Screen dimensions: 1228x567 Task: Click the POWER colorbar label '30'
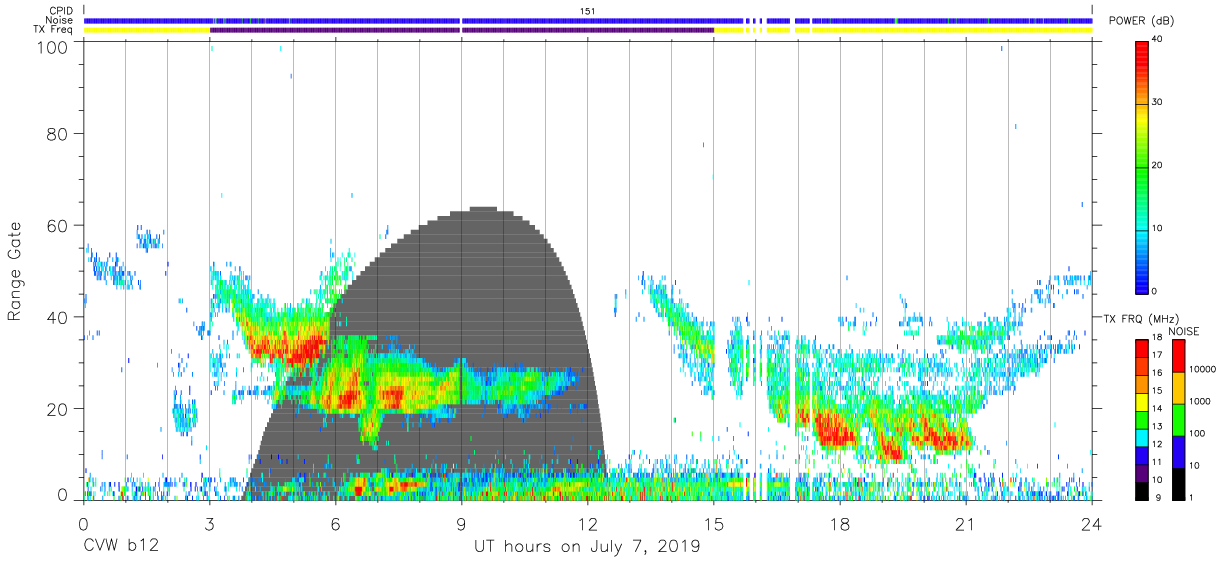pos(1158,102)
